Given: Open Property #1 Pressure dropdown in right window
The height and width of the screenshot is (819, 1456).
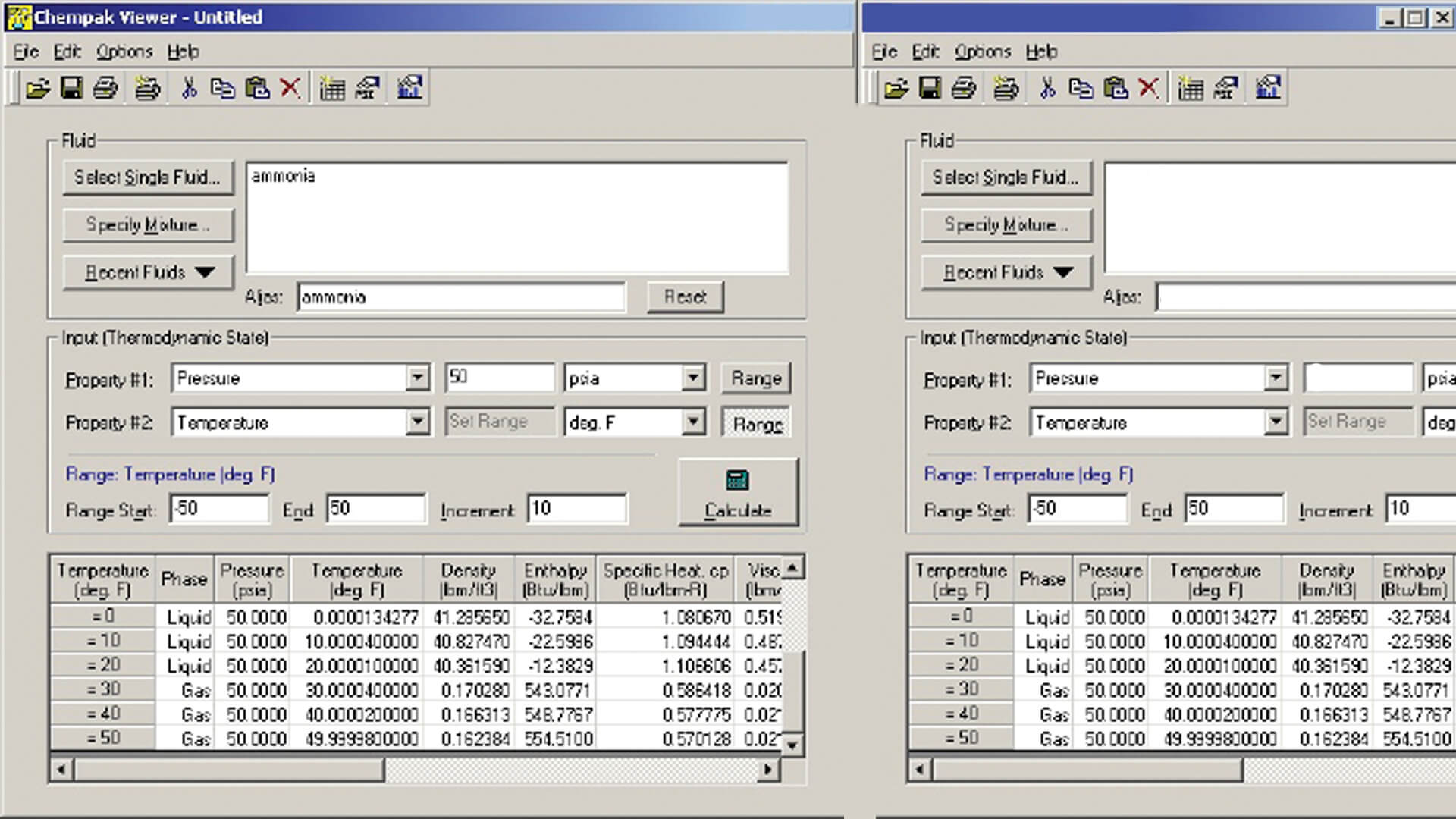Looking at the screenshot, I should tap(1276, 378).
